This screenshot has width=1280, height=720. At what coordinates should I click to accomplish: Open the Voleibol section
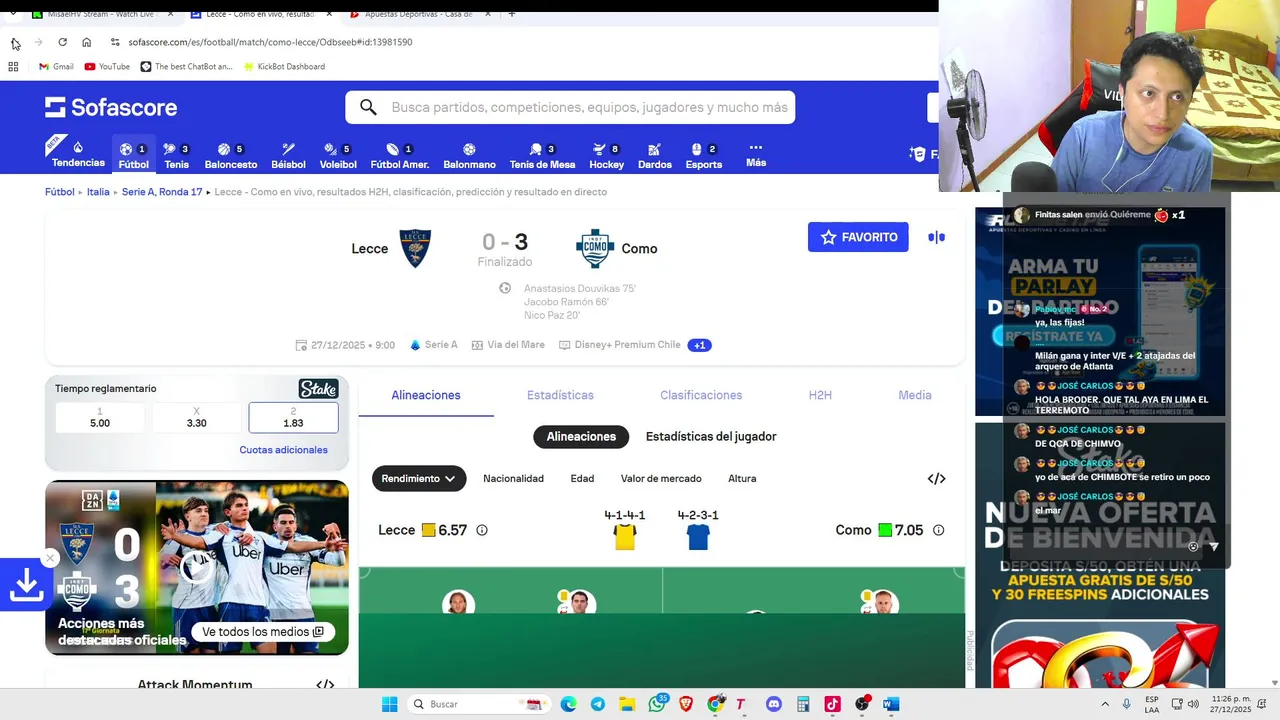338,155
